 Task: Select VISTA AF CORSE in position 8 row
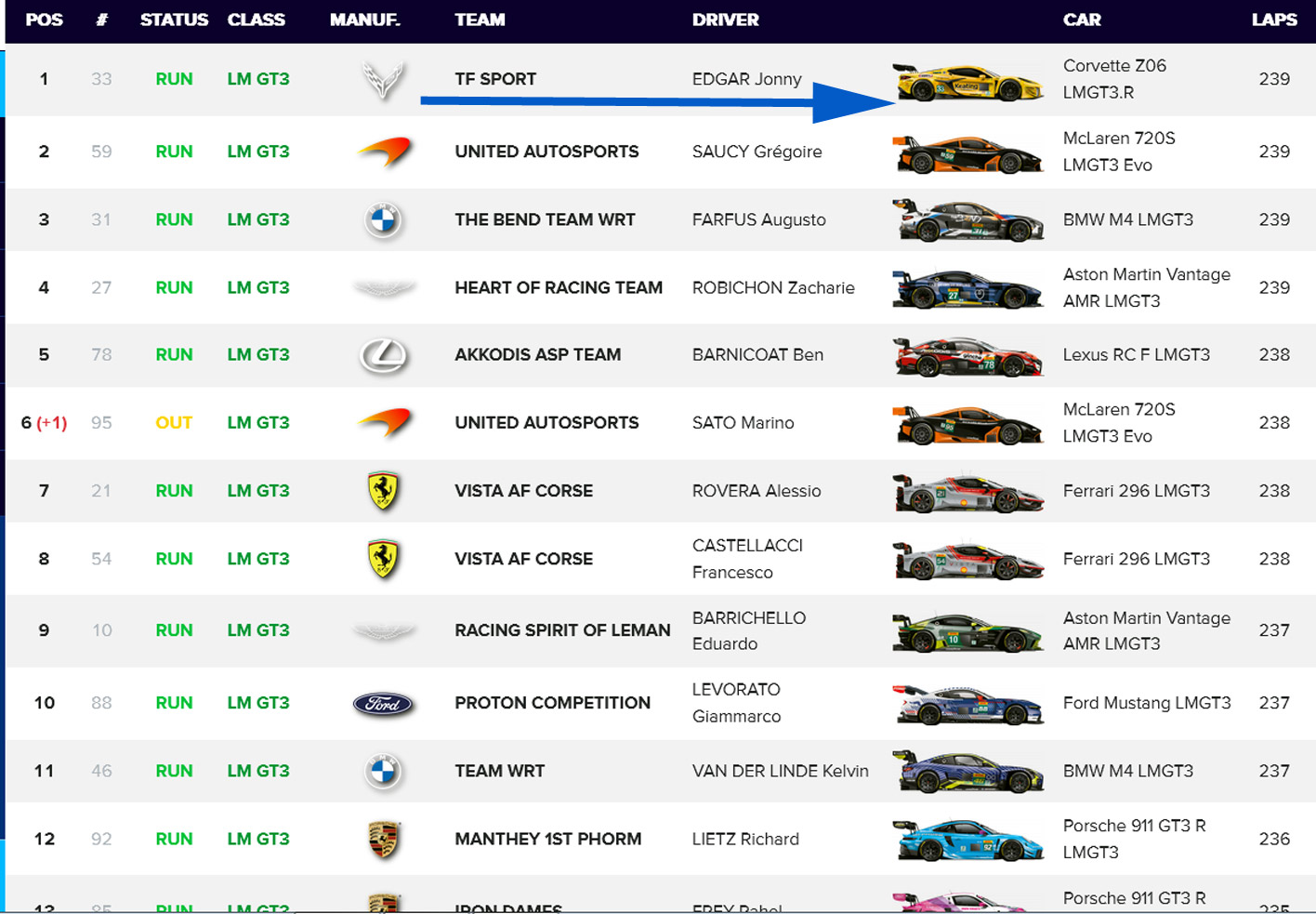523,559
